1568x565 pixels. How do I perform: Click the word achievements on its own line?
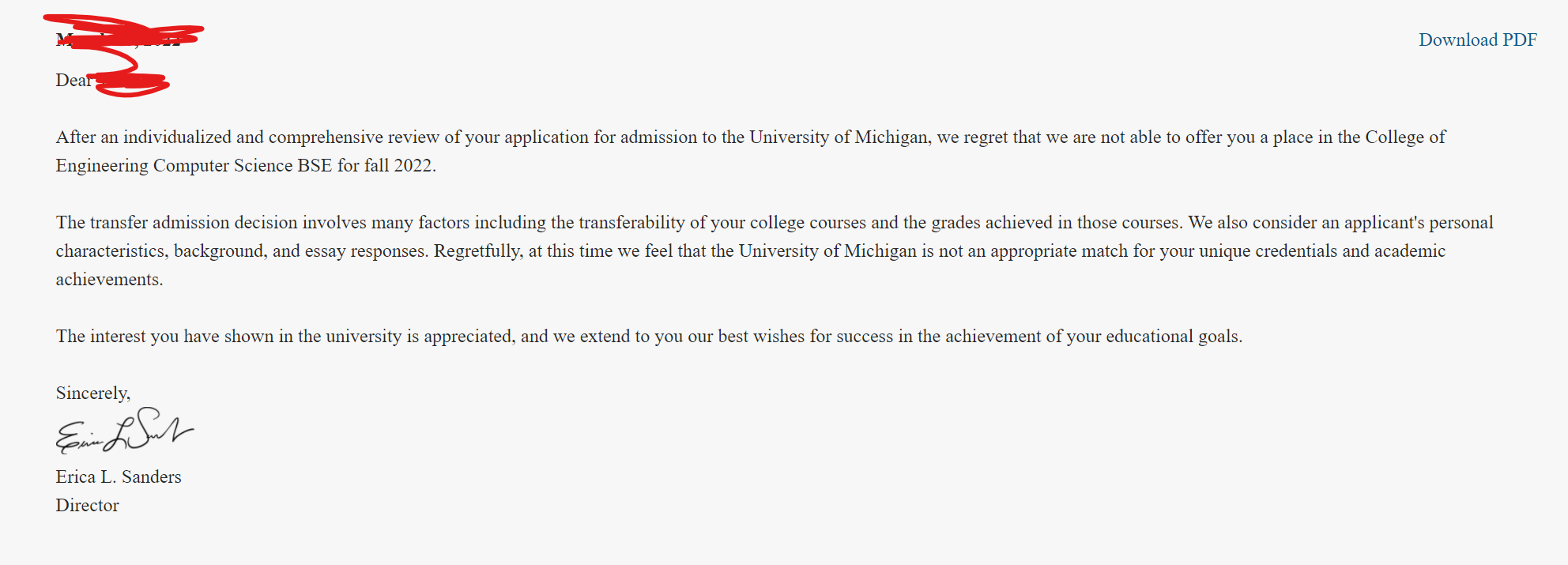pyautogui.click(x=108, y=279)
